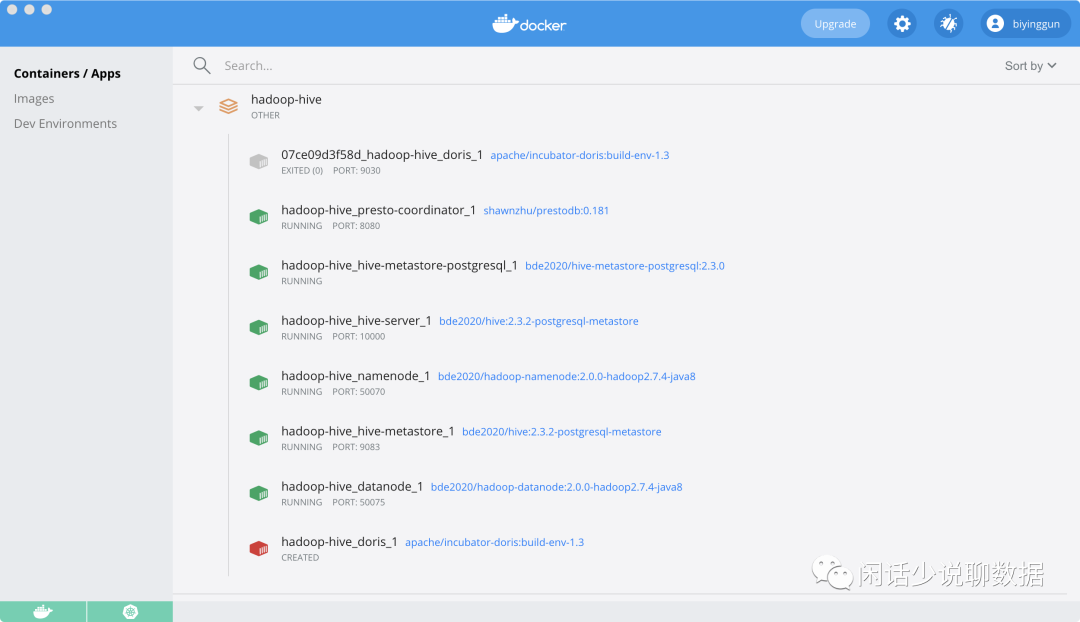Image resolution: width=1080 pixels, height=622 pixels.
Task: Click the green container icon of hive-metastore_1
Action: [259, 437]
